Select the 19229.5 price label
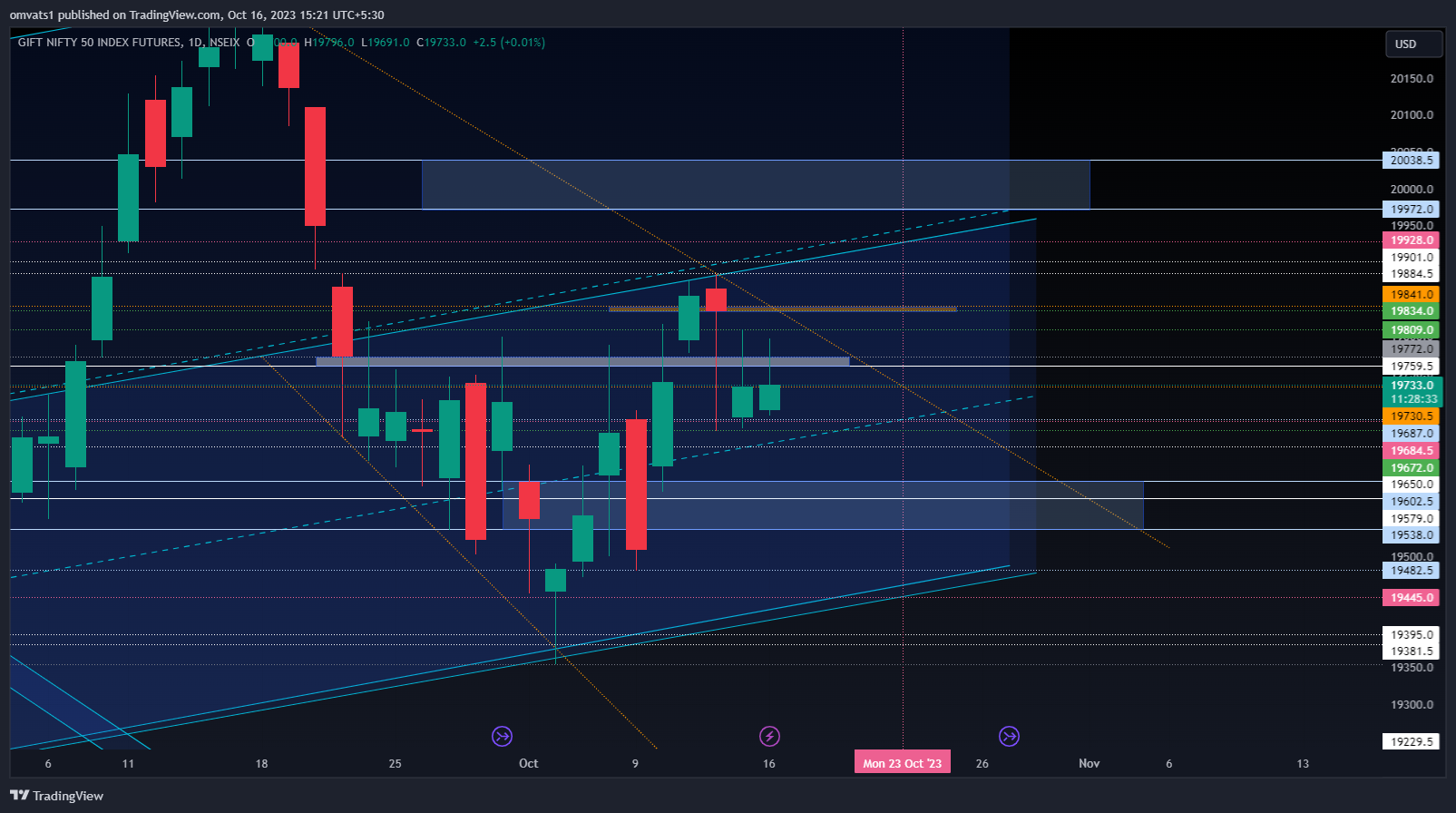 click(x=1412, y=742)
